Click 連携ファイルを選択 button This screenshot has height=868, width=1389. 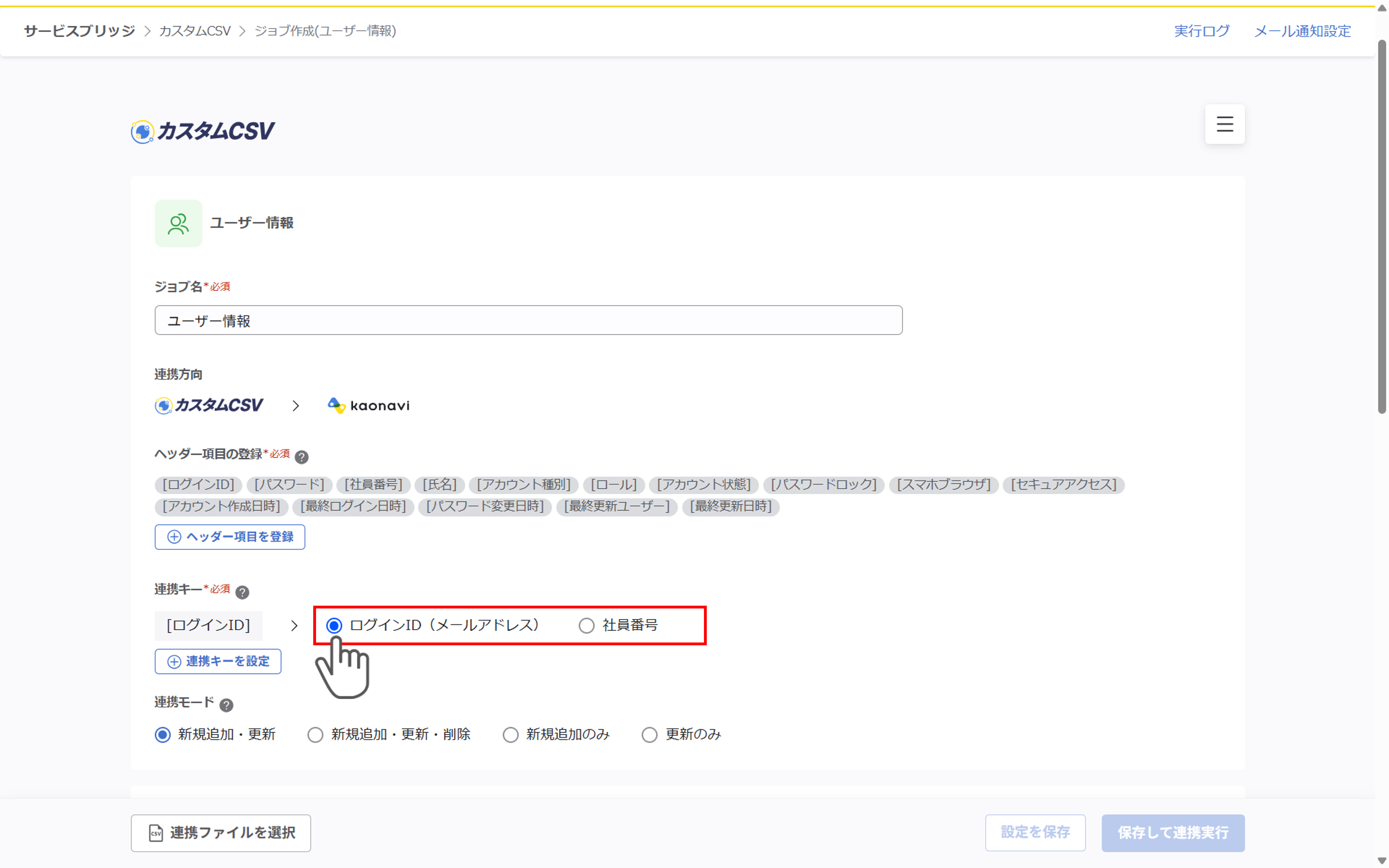pos(221,833)
